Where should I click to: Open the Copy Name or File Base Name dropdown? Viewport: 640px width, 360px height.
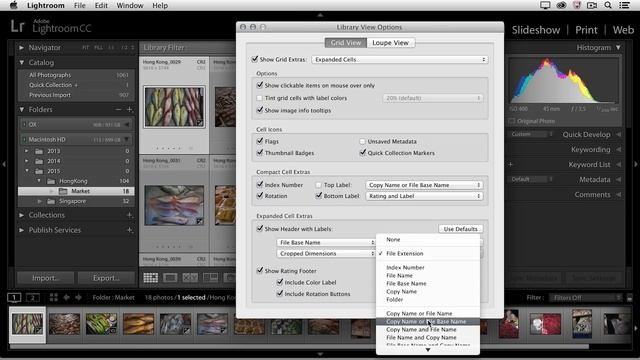pos(424,185)
